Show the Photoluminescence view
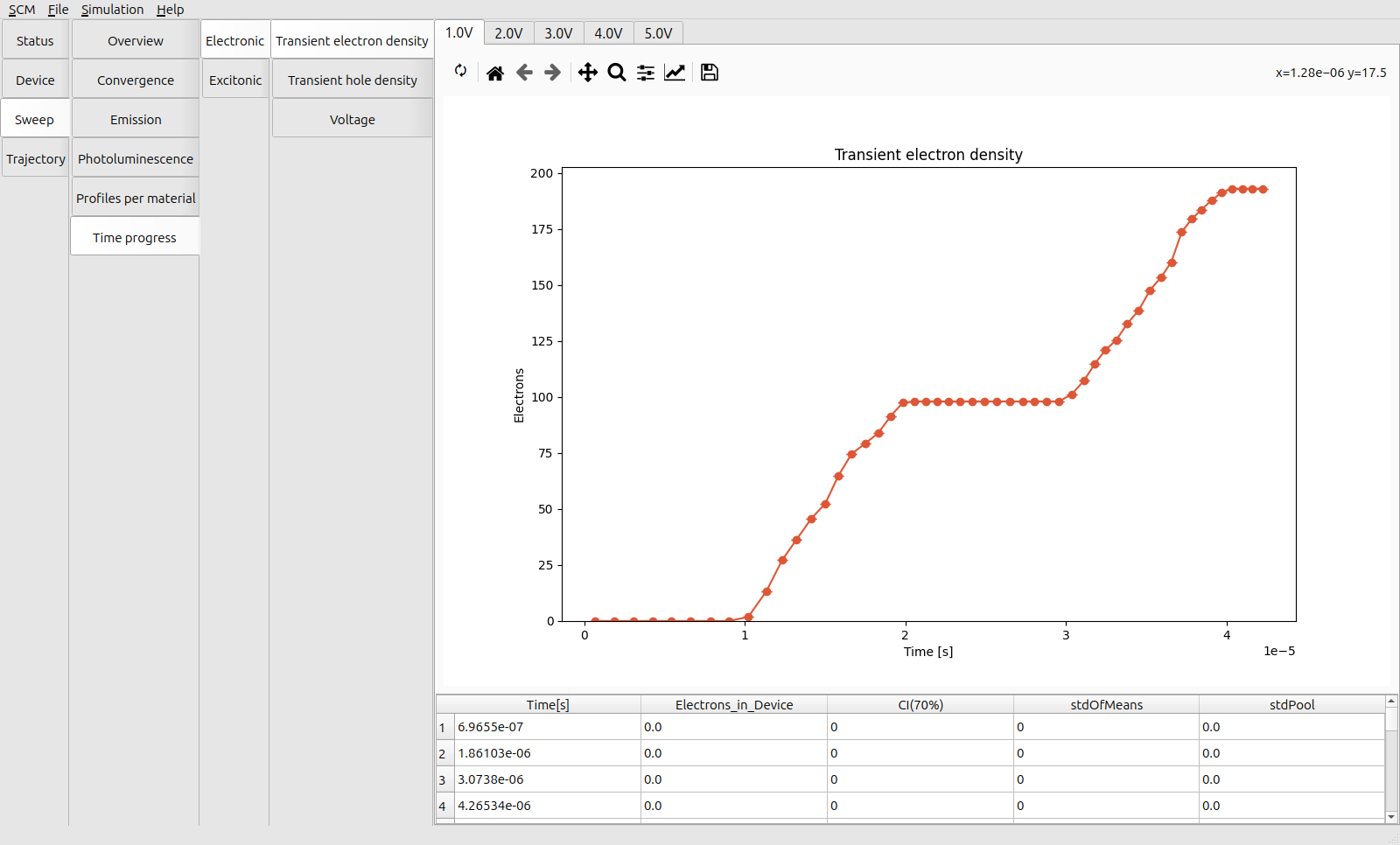This screenshot has width=1400, height=845. tap(136, 159)
